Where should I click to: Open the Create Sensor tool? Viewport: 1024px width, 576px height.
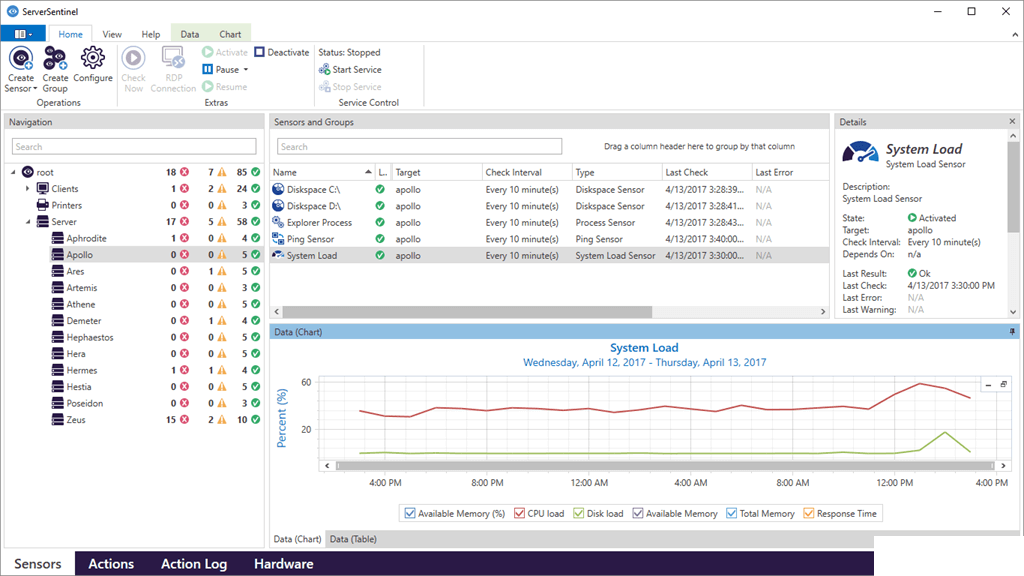click(x=21, y=69)
